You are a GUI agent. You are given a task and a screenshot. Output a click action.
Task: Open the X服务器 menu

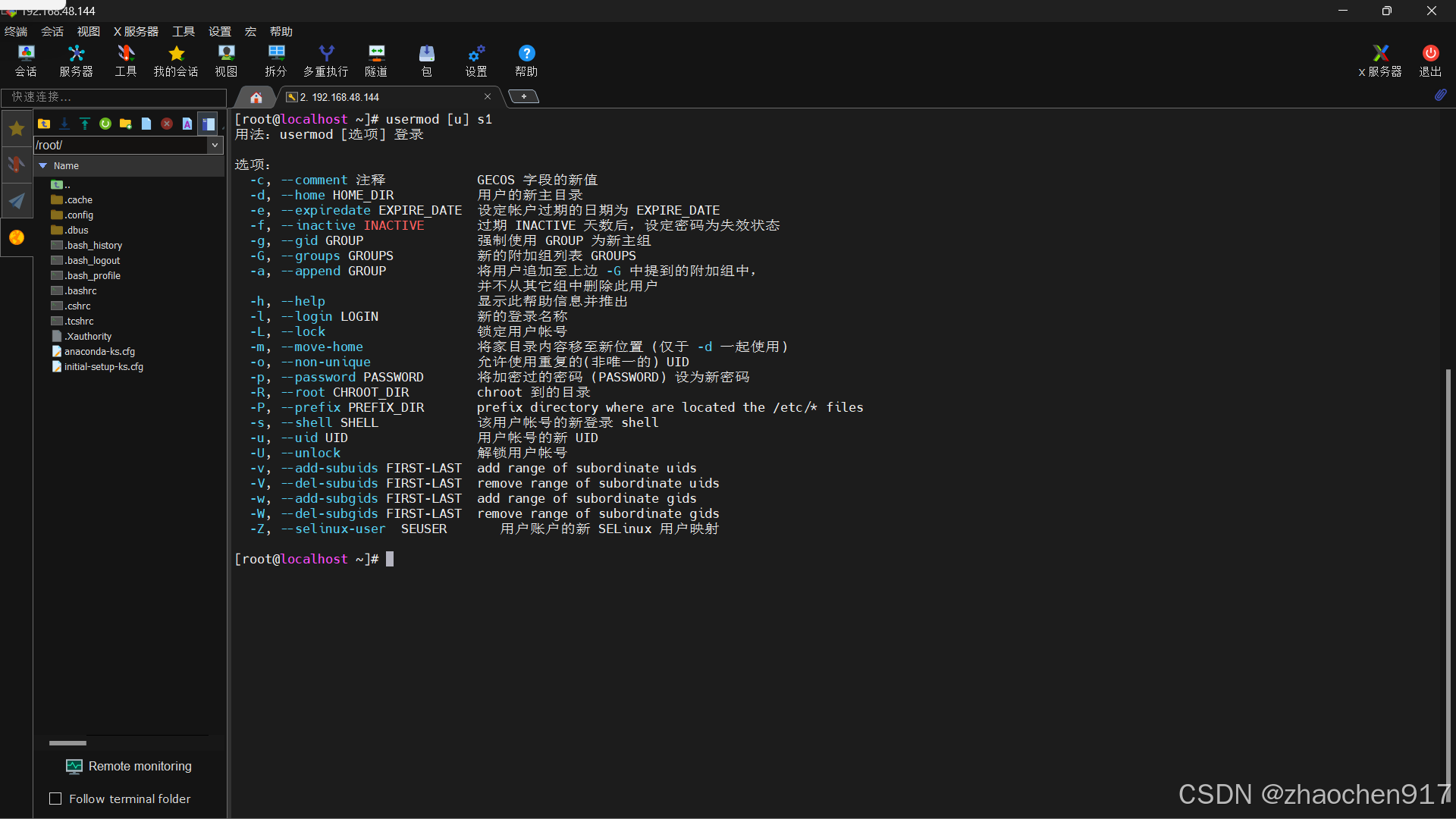tap(136, 31)
